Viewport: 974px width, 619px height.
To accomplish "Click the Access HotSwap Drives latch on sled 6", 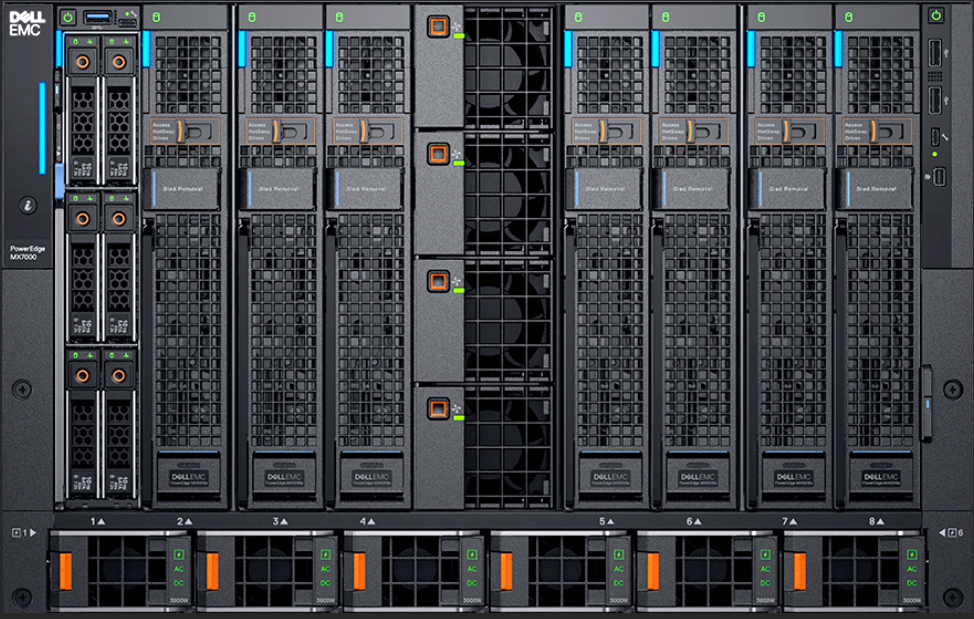I will click(694, 131).
